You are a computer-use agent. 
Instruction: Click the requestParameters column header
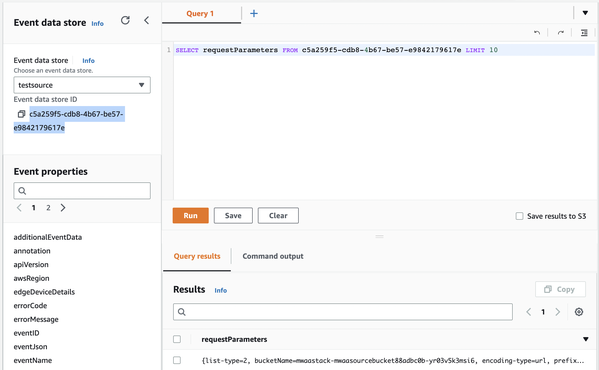coord(234,339)
